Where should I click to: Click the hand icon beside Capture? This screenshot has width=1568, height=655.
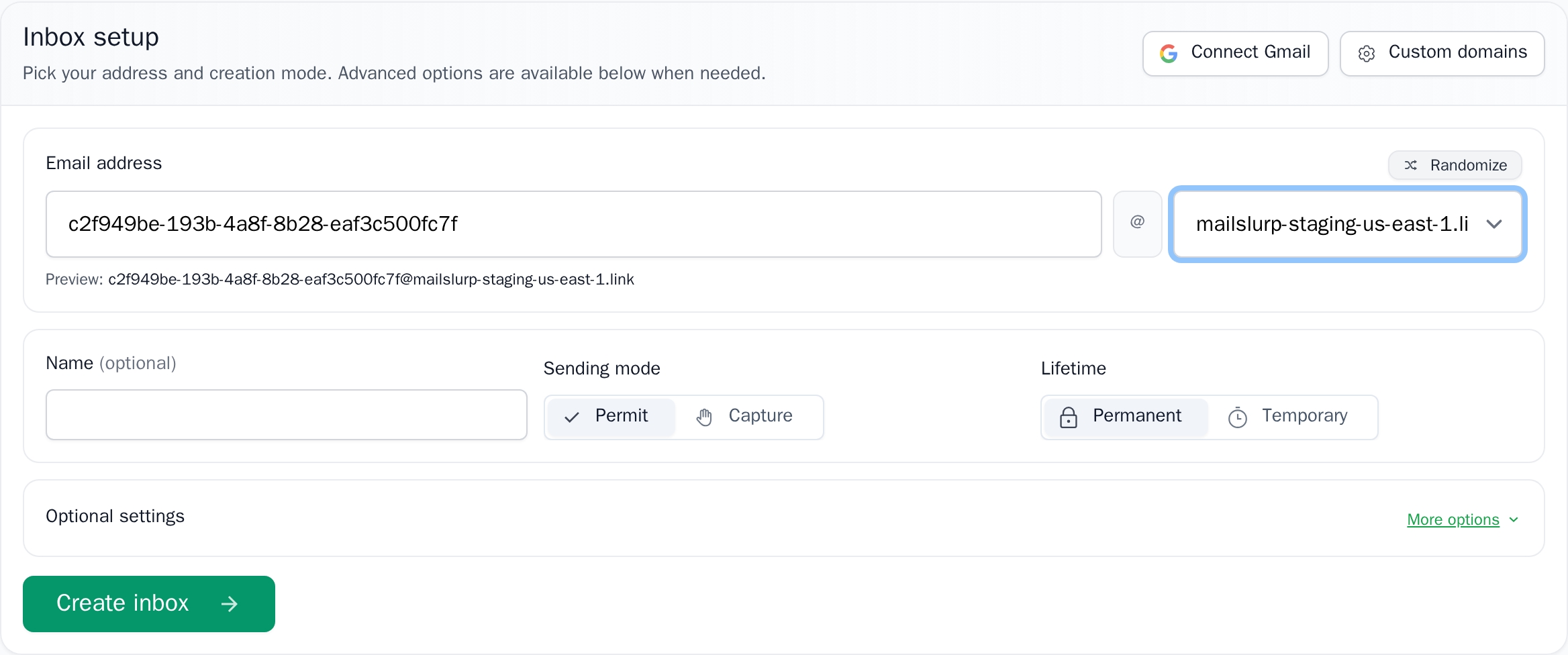[704, 417]
